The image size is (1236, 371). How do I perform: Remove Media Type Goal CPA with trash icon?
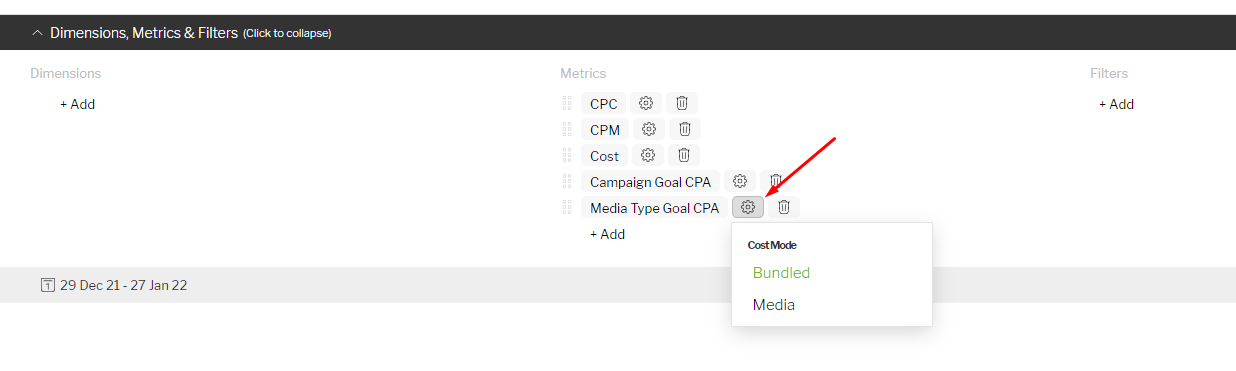point(784,207)
